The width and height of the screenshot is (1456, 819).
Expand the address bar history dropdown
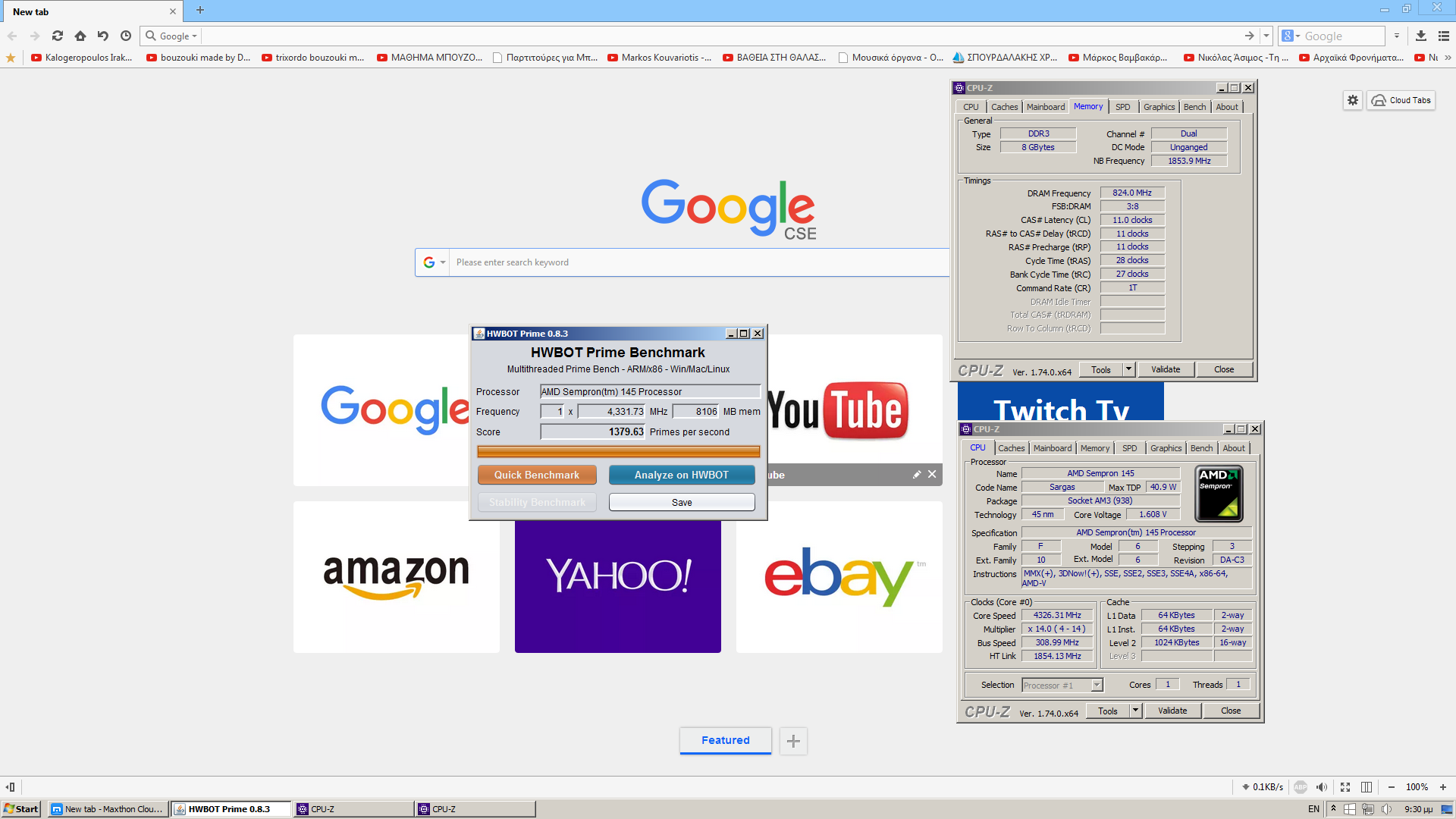coord(1266,36)
